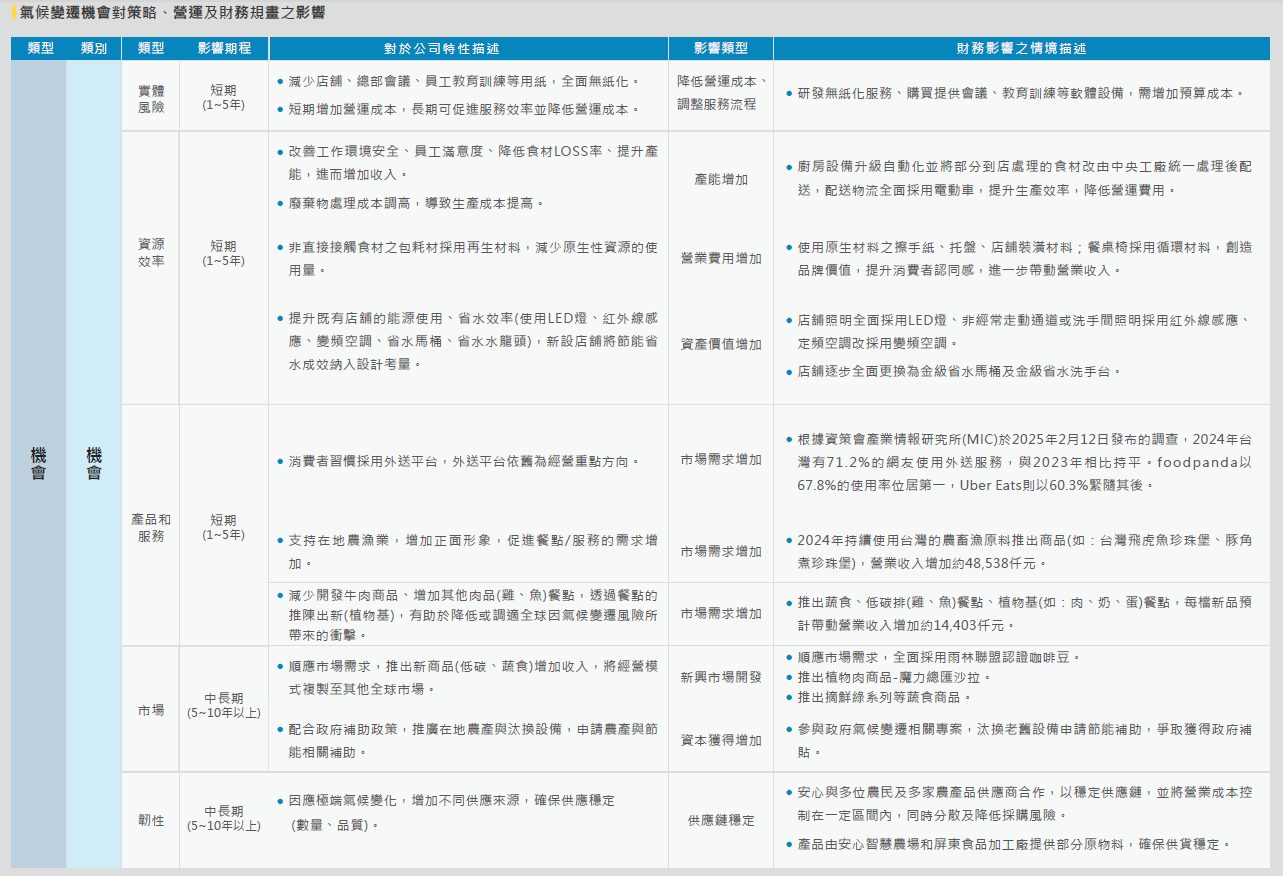Screen dimensions: 1283x876
Task: Click the page title 氣候變遷機會對策略、營運及財務規畫之影響
Action: pyautogui.click(x=172, y=13)
